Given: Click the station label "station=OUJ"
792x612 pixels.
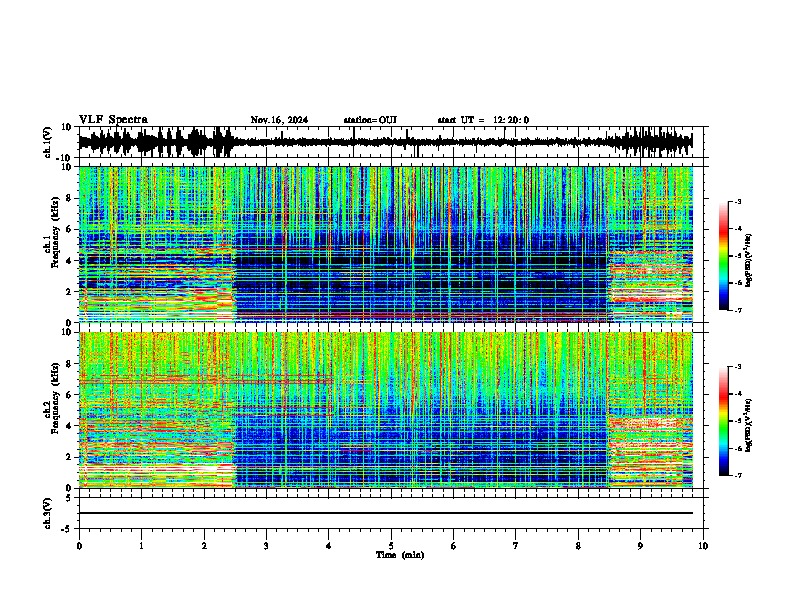Looking at the screenshot, I should point(370,120).
